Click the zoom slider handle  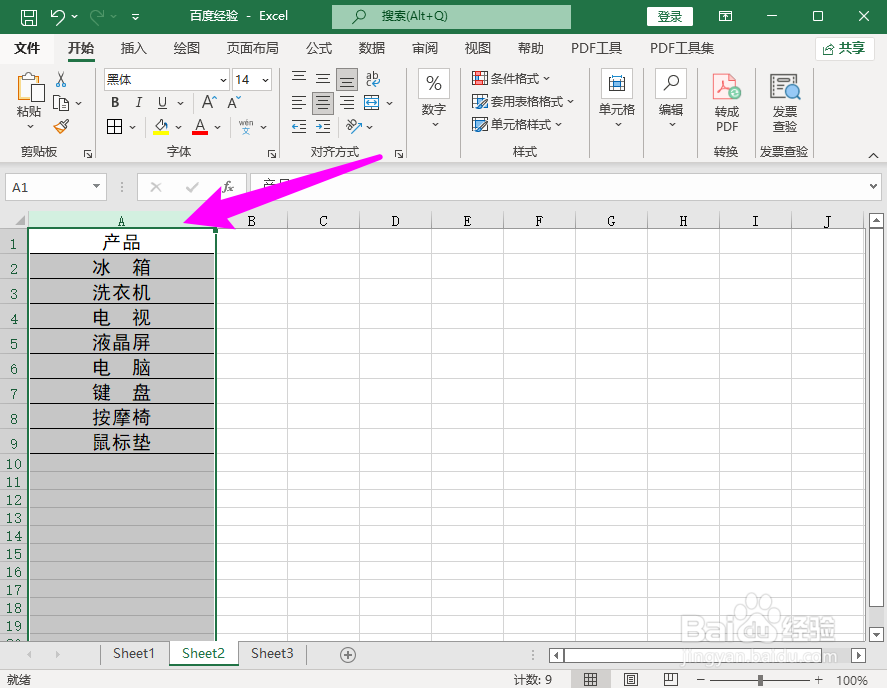pos(760,680)
